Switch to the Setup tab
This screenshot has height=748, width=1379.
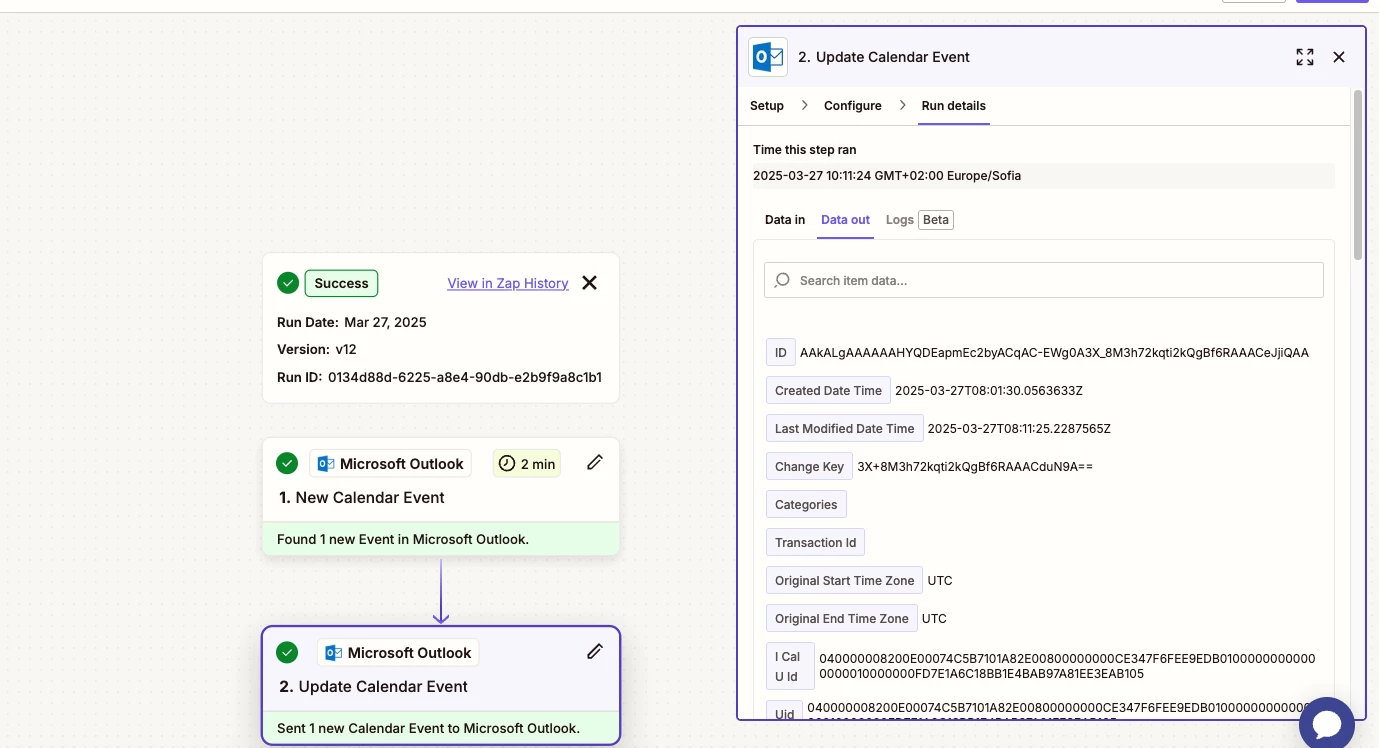pos(767,105)
